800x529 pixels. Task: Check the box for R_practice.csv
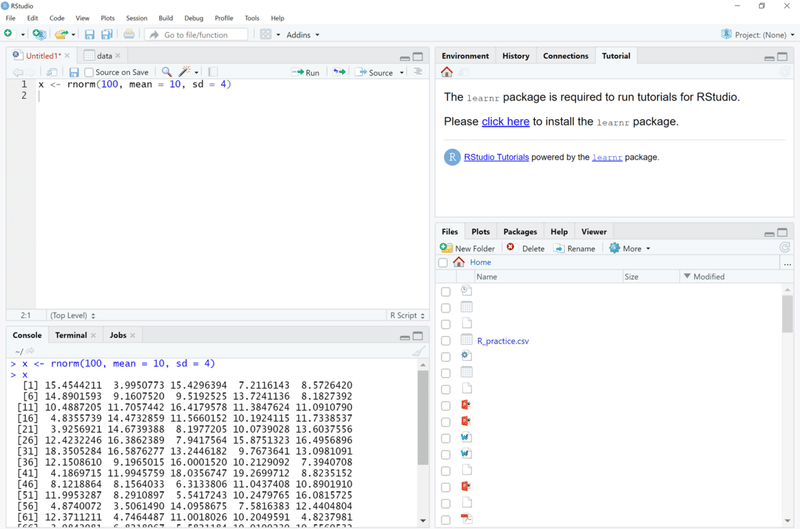pyautogui.click(x=445, y=341)
